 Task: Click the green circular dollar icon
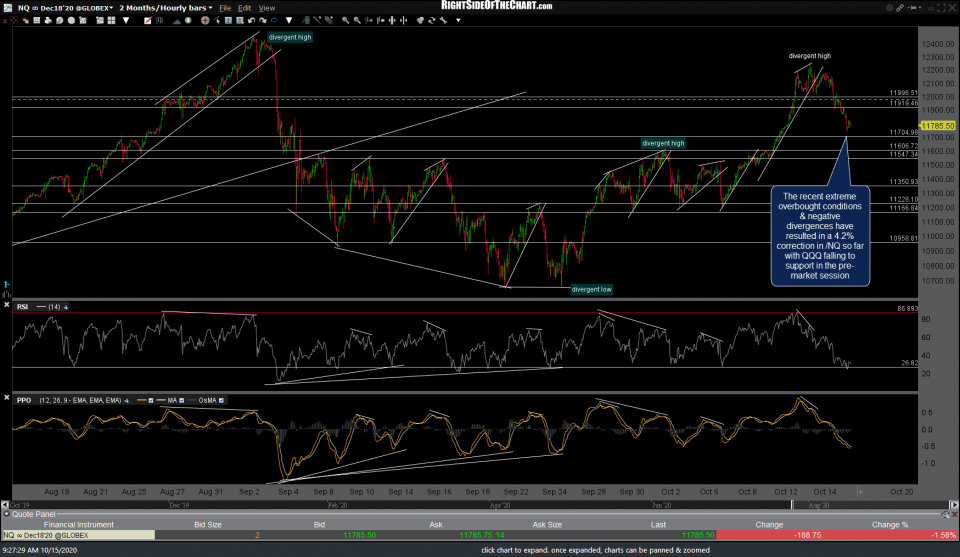pyautogui.click(x=188, y=20)
